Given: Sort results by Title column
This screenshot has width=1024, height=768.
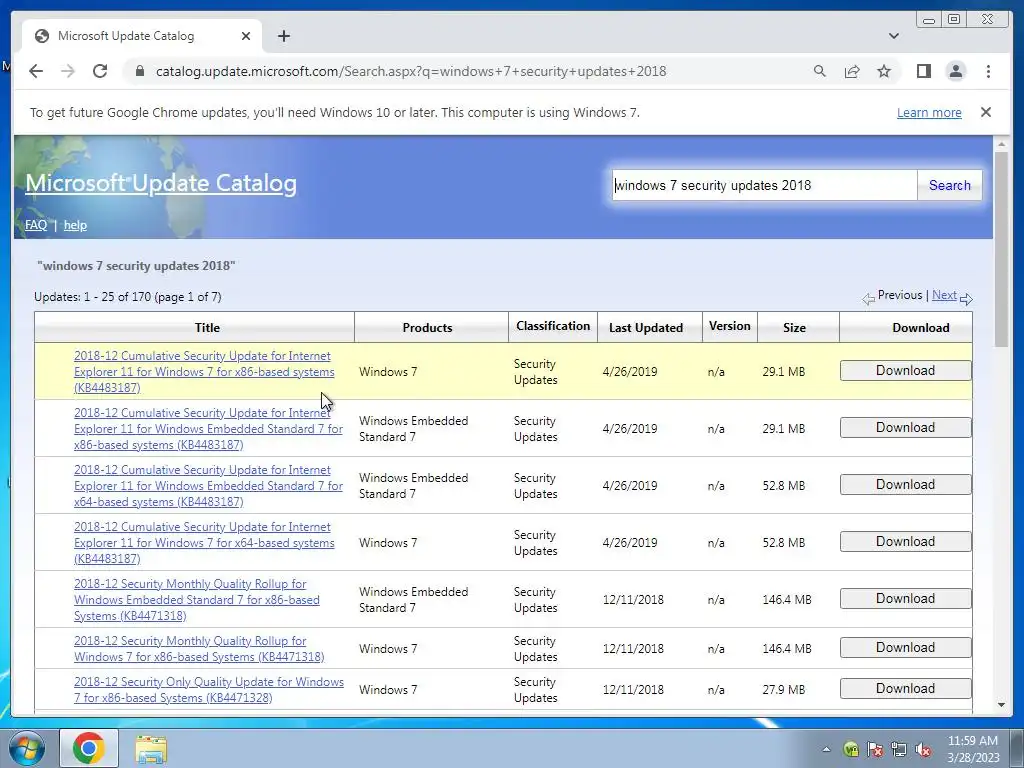Looking at the screenshot, I should click(x=207, y=327).
